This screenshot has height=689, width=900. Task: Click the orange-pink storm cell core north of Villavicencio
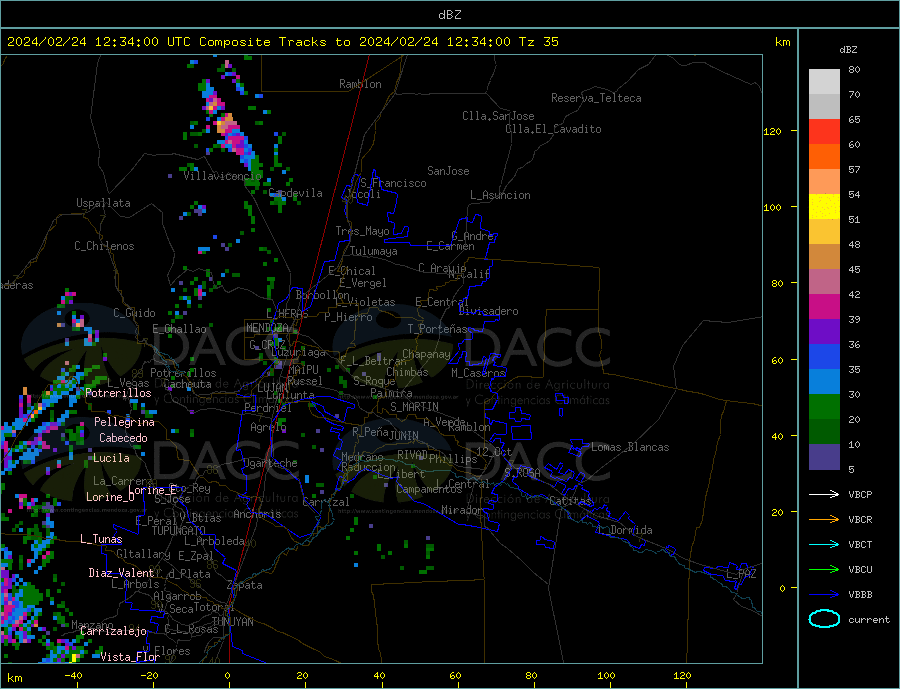tap(226, 125)
